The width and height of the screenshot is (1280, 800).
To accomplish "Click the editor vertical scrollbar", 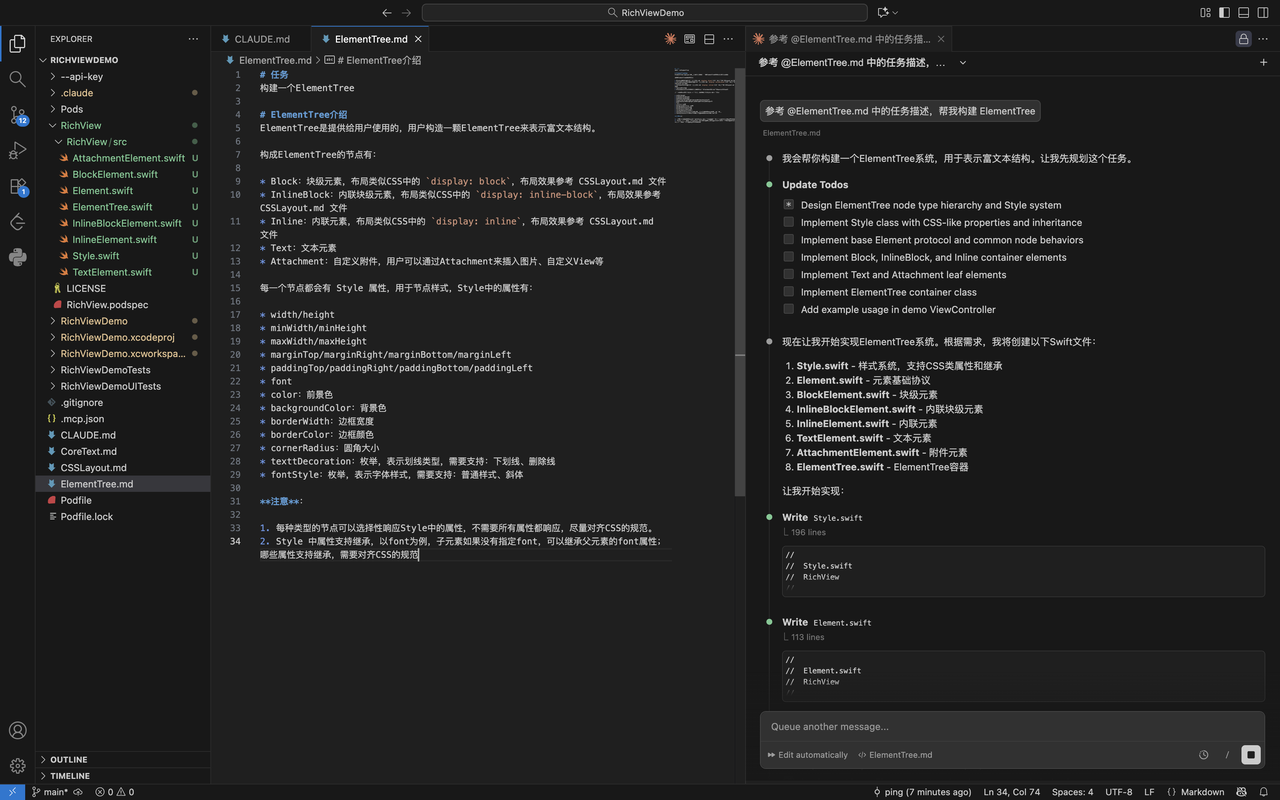I will click(740, 280).
